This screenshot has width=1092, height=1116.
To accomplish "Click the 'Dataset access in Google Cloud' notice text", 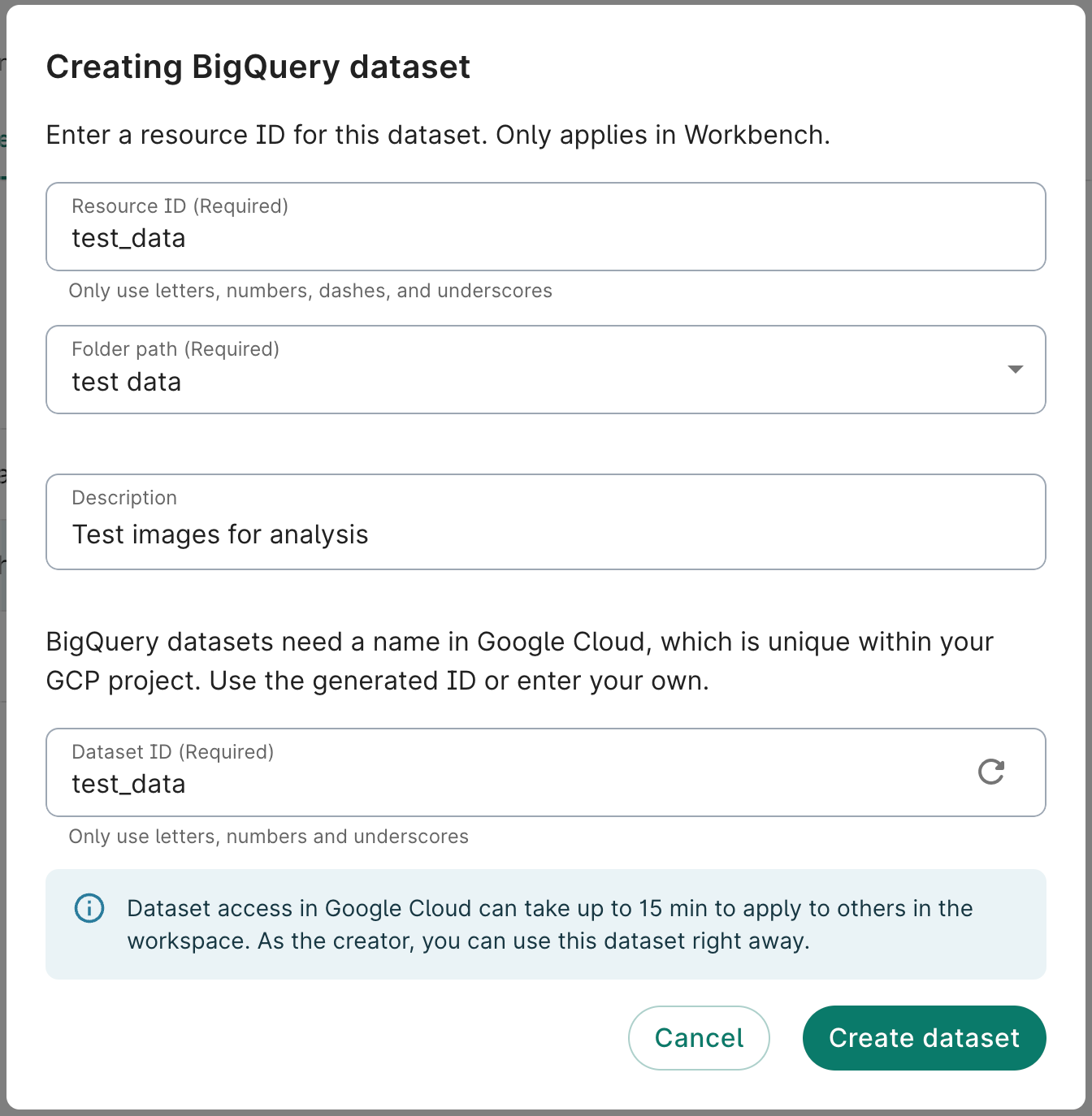I will [550, 924].
